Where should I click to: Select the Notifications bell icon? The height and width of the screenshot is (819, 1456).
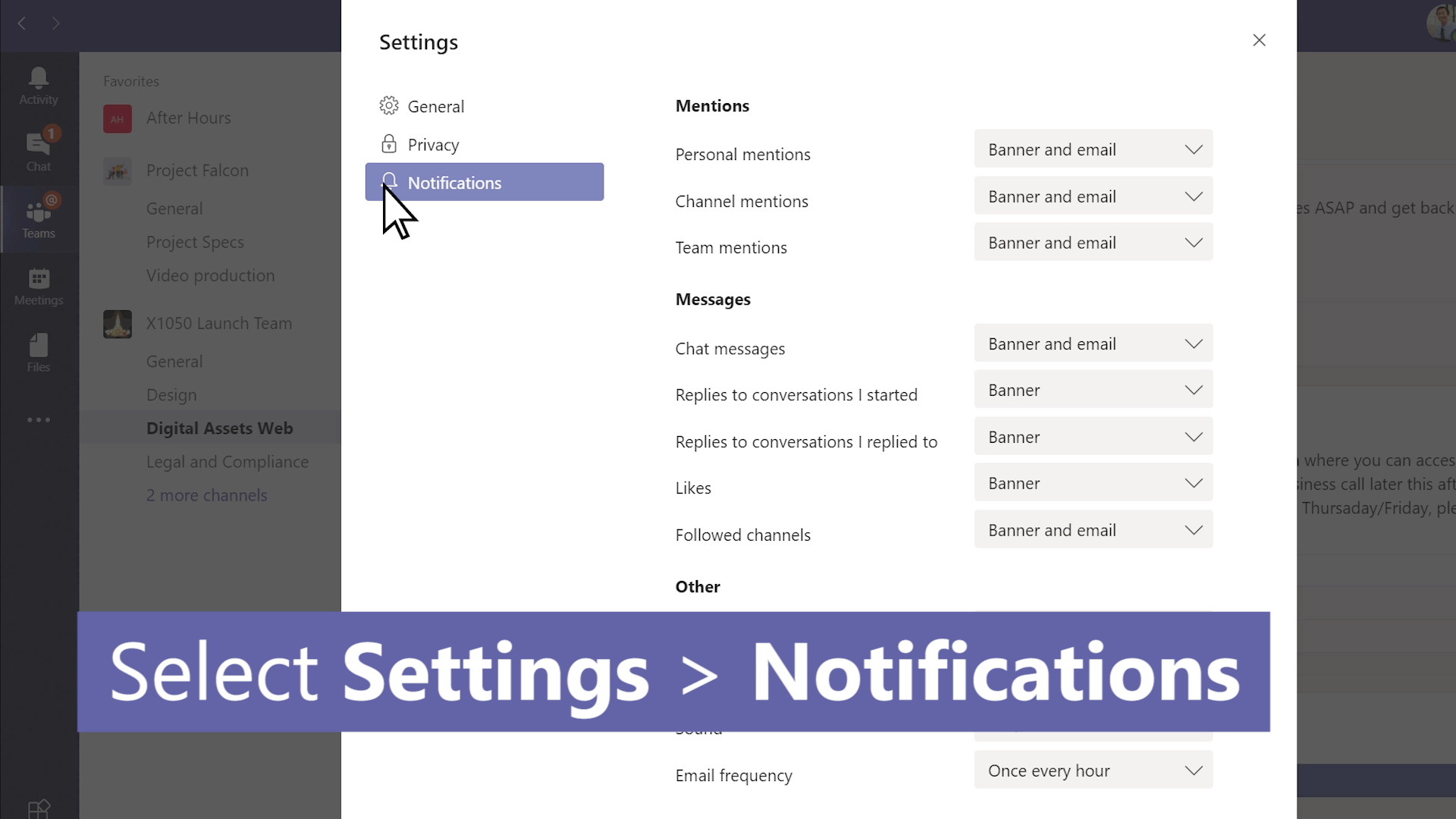click(x=389, y=181)
